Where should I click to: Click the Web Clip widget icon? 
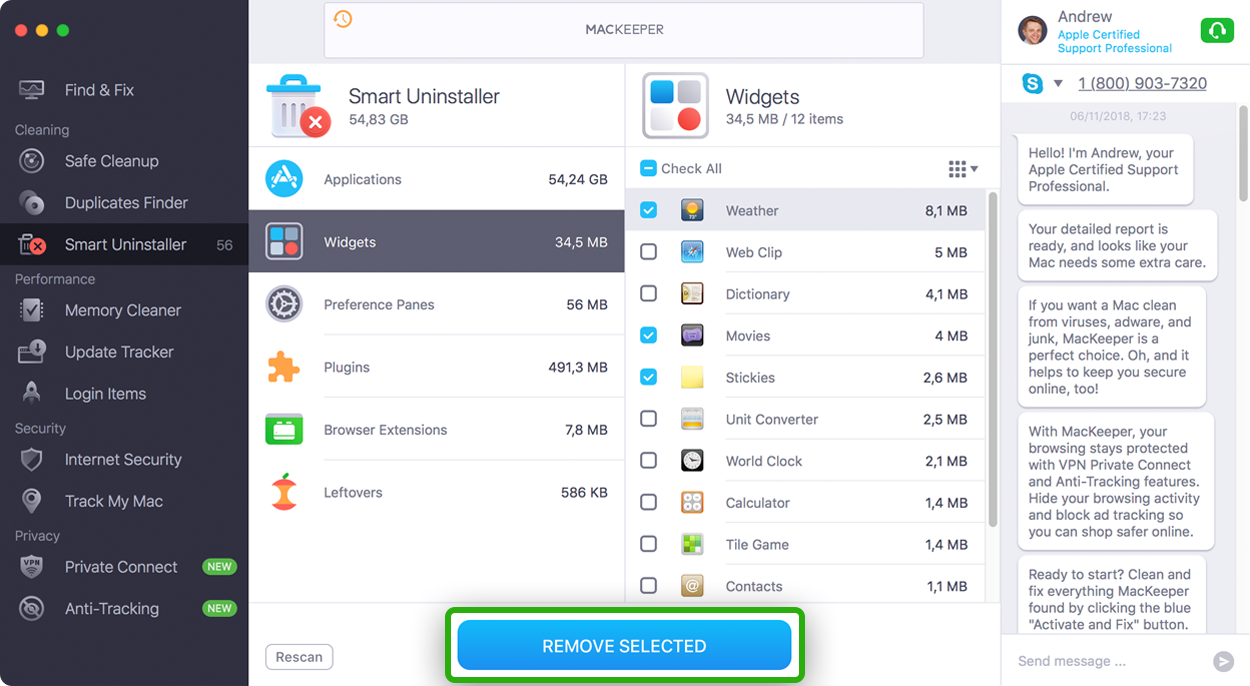pos(692,253)
